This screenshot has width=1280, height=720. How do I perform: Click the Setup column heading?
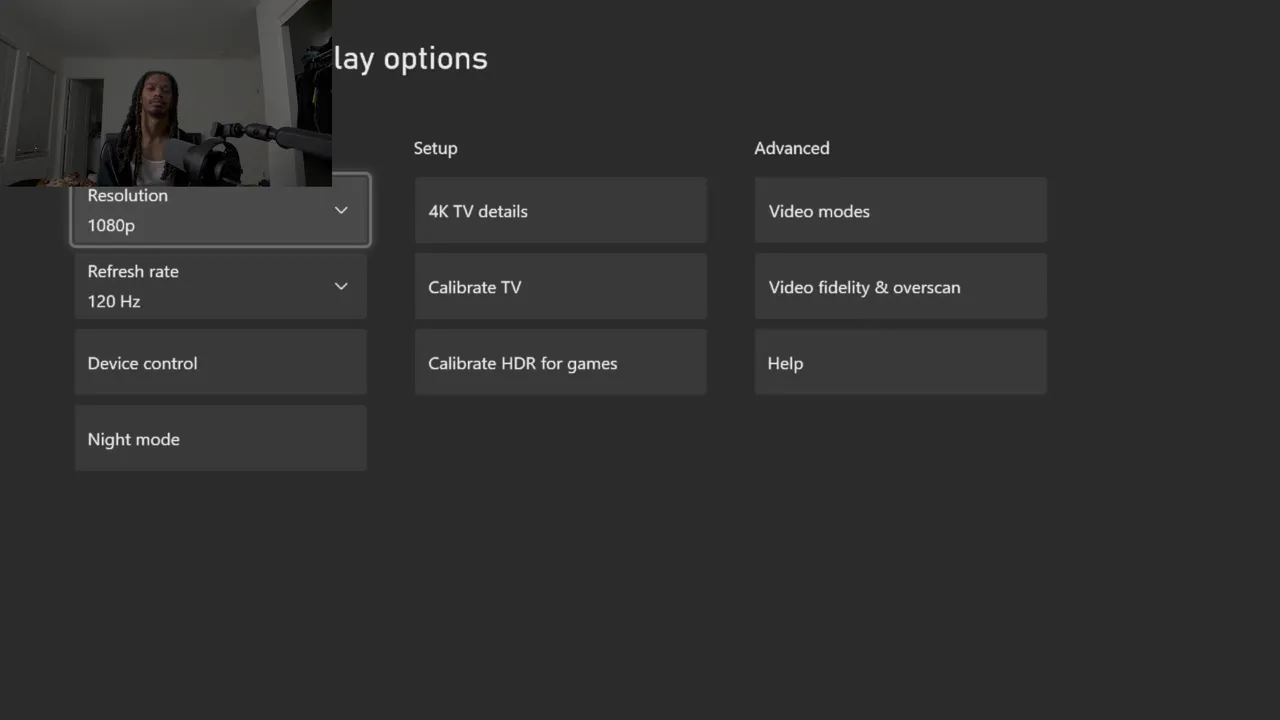(x=435, y=148)
